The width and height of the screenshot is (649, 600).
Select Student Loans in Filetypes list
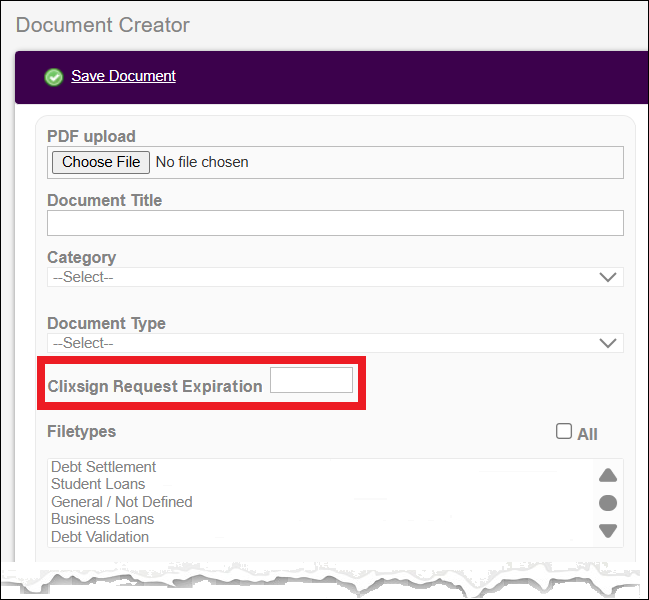pos(98,484)
